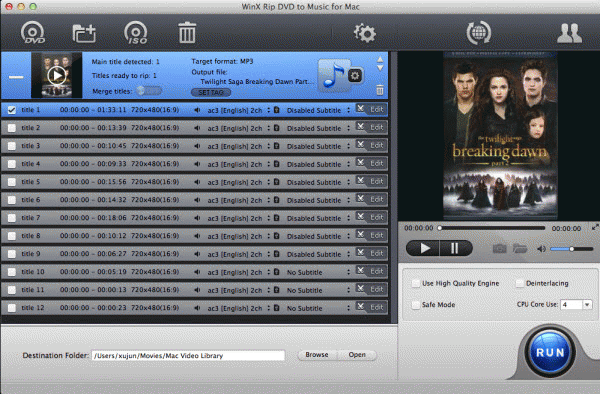Image resolution: width=600 pixels, height=394 pixels.
Task: Click the preview playback progress bar
Action: coord(492,228)
